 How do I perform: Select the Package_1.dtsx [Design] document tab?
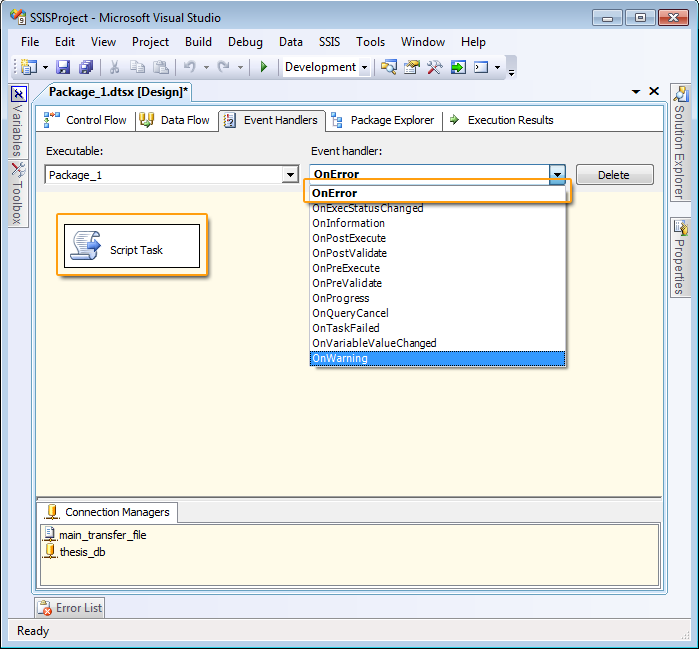118,92
